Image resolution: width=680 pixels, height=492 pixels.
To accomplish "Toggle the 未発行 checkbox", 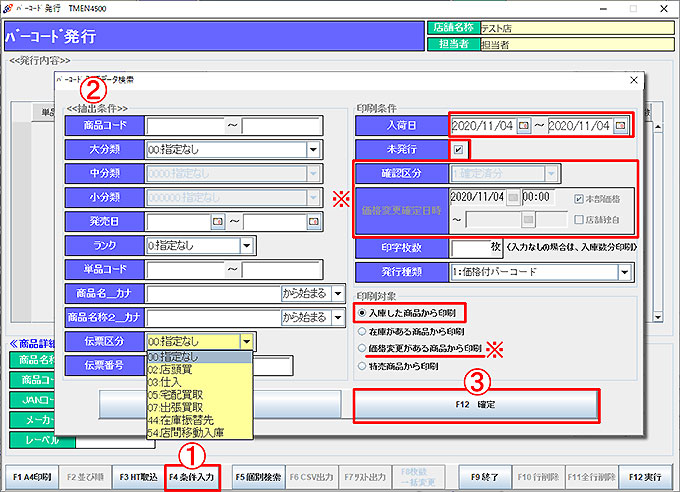I will [x=459, y=150].
